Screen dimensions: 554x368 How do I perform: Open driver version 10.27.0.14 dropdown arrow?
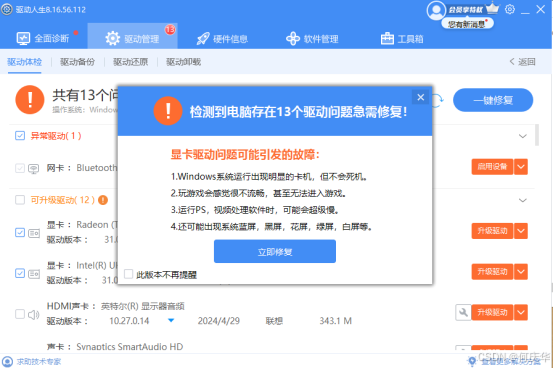tap(171, 321)
